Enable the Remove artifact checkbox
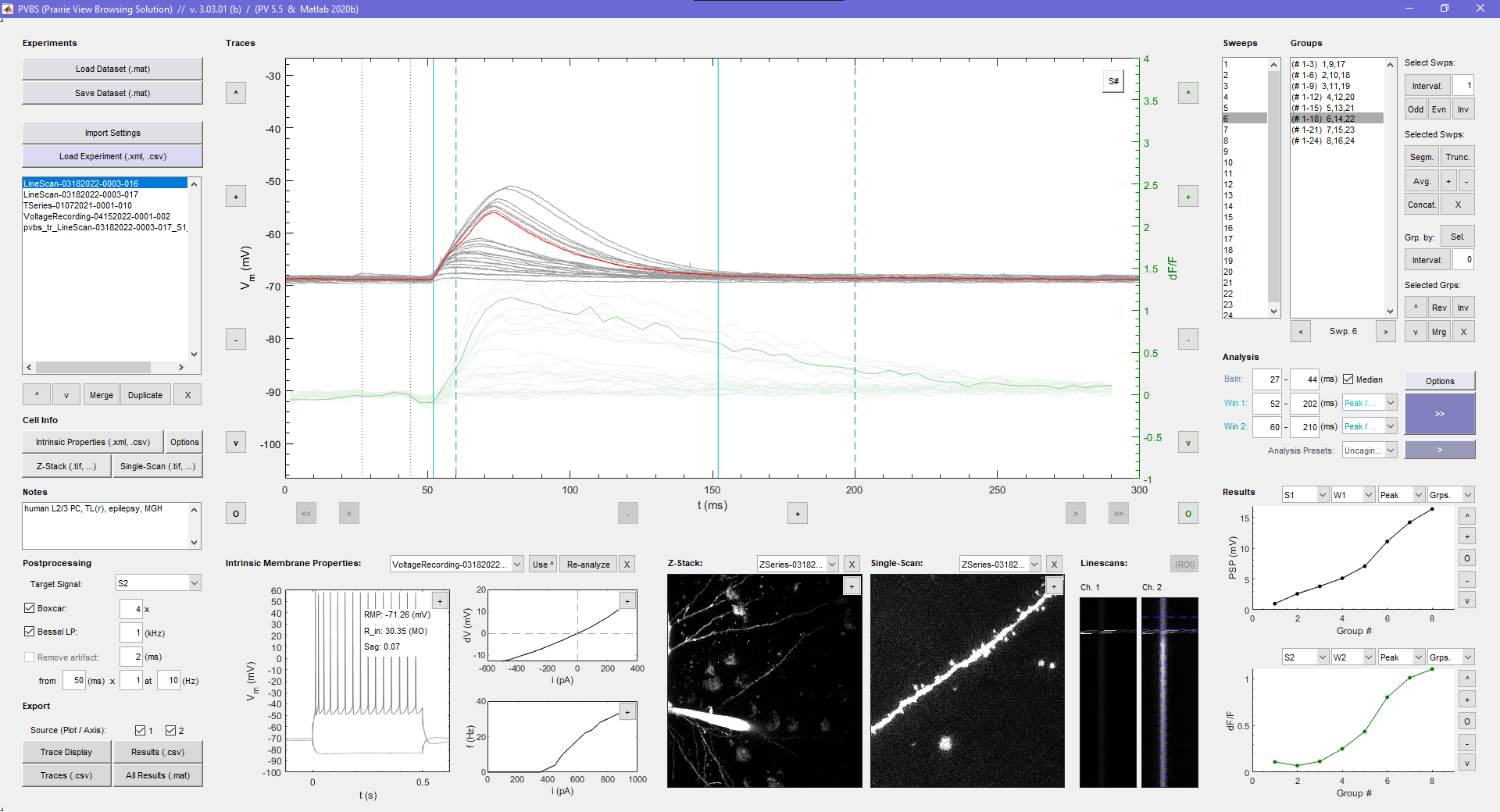1500x812 pixels. pos(29,657)
